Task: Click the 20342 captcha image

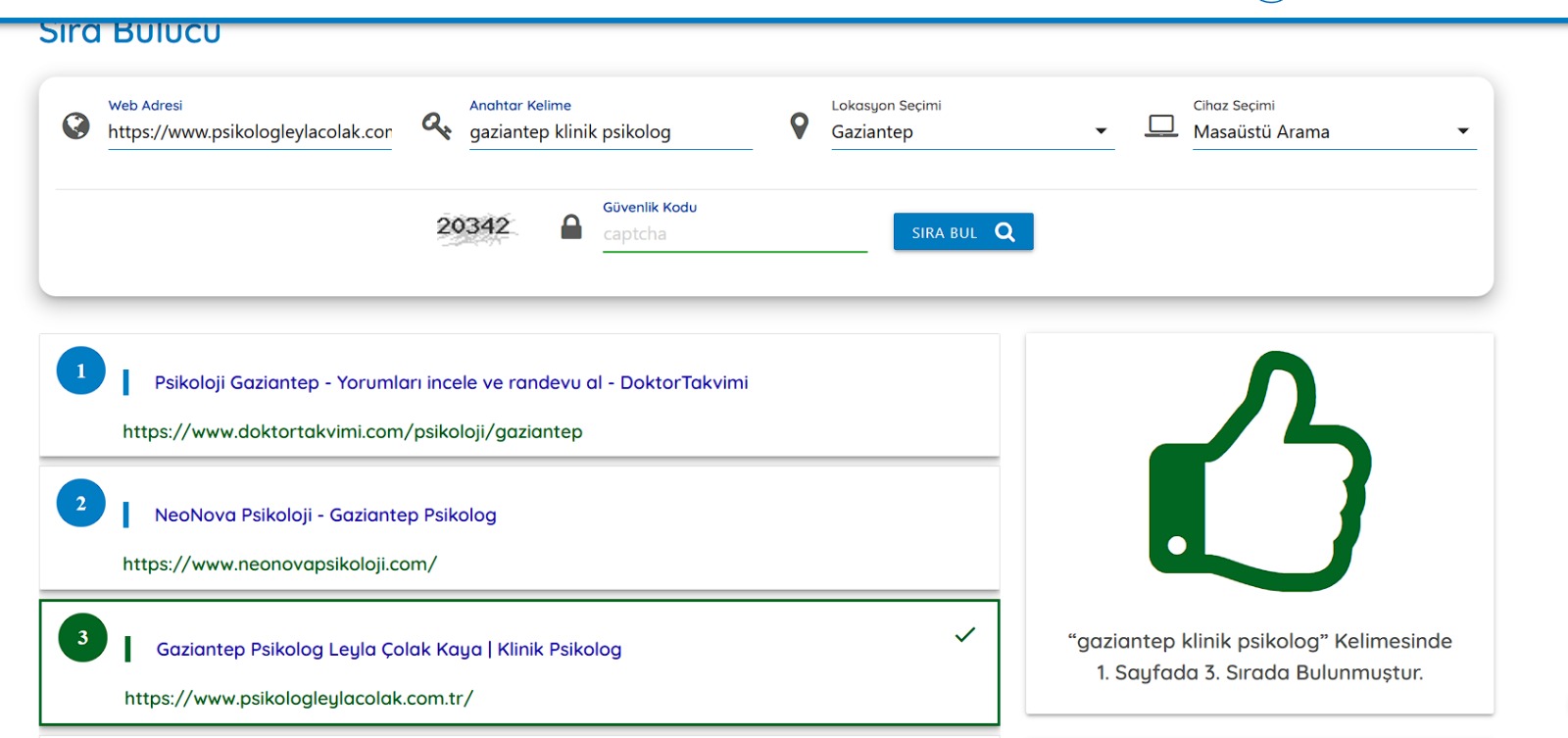Action: 474,228
